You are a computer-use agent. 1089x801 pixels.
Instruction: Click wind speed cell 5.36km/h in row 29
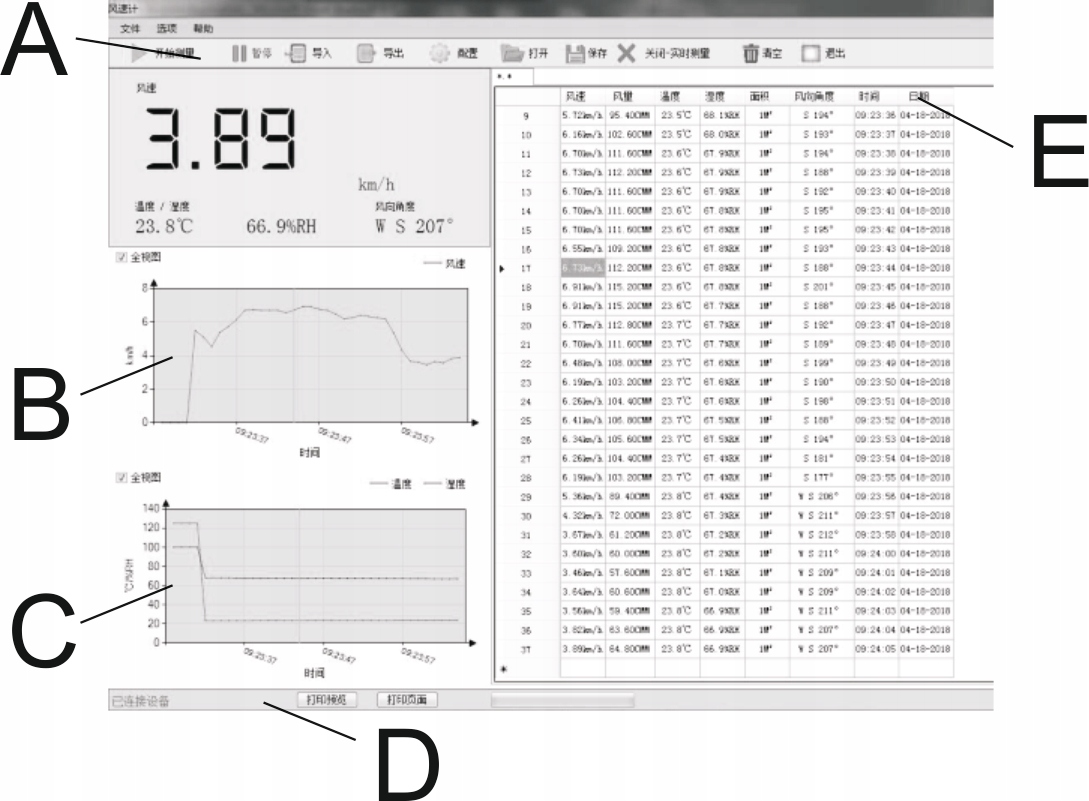(583, 497)
